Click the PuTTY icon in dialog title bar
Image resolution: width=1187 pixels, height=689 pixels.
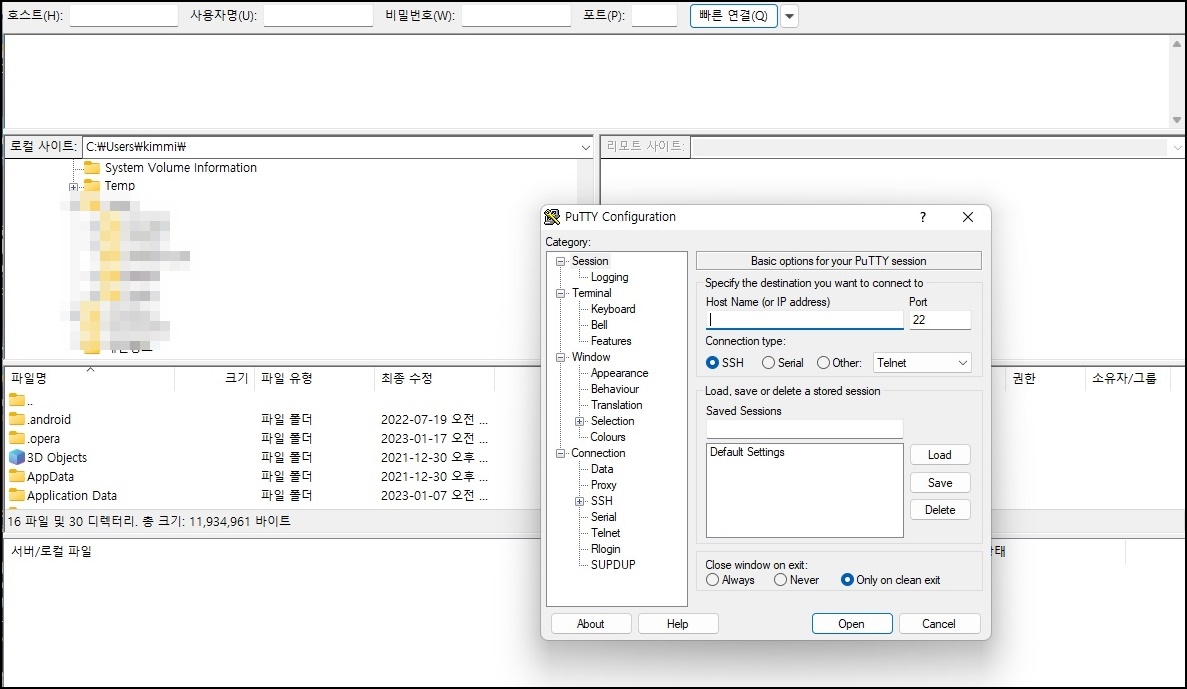tap(553, 217)
